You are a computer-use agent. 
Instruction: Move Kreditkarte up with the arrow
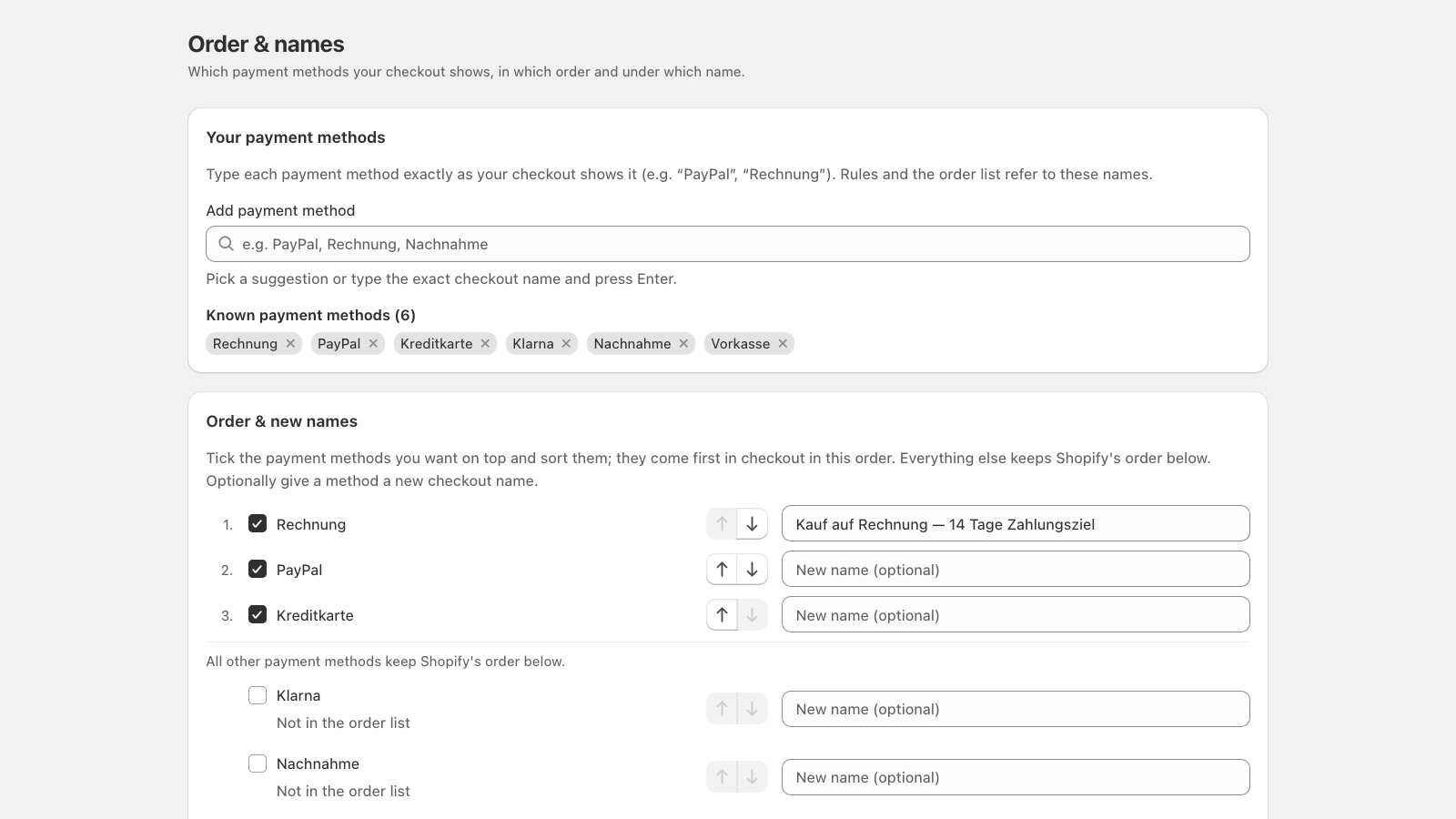[722, 615]
